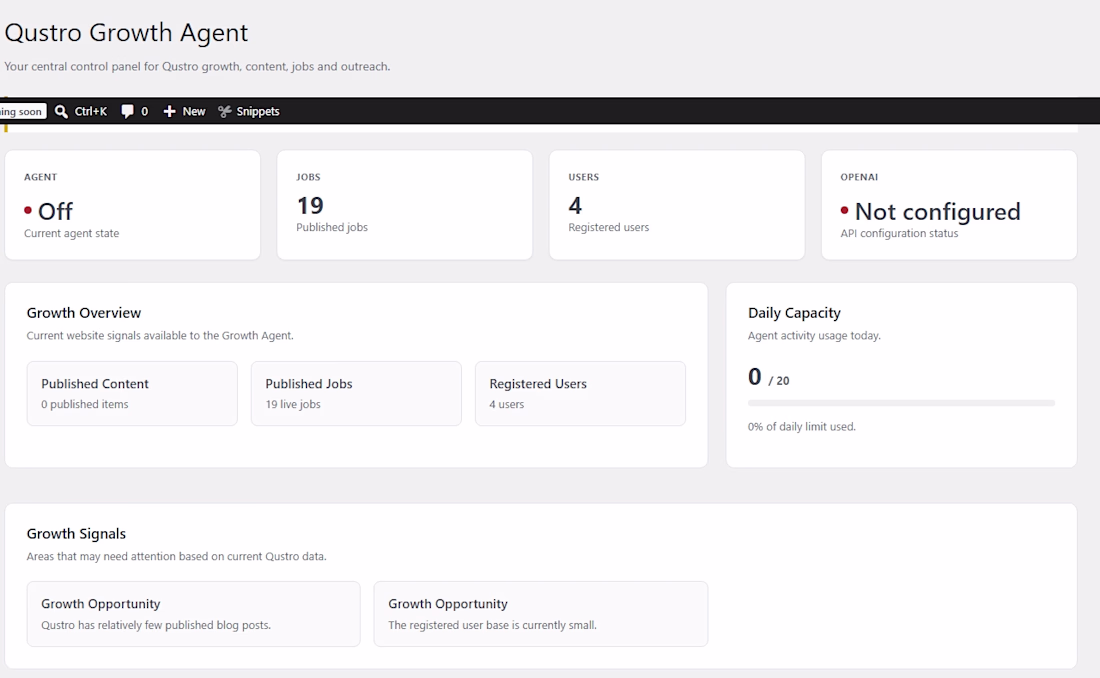This screenshot has height=678, width=1100.
Task: Click 'API configuration status' caption
Action: pos(899,234)
